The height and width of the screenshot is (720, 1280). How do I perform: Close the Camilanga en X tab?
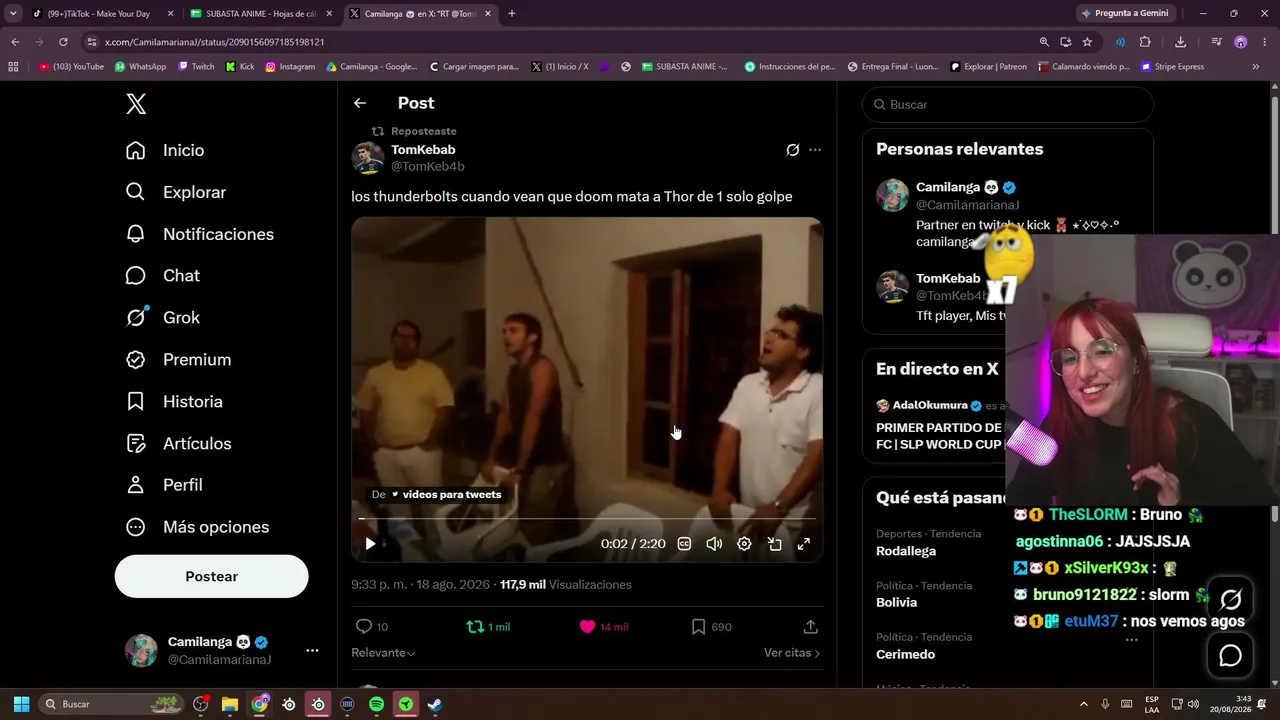click(489, 14)
